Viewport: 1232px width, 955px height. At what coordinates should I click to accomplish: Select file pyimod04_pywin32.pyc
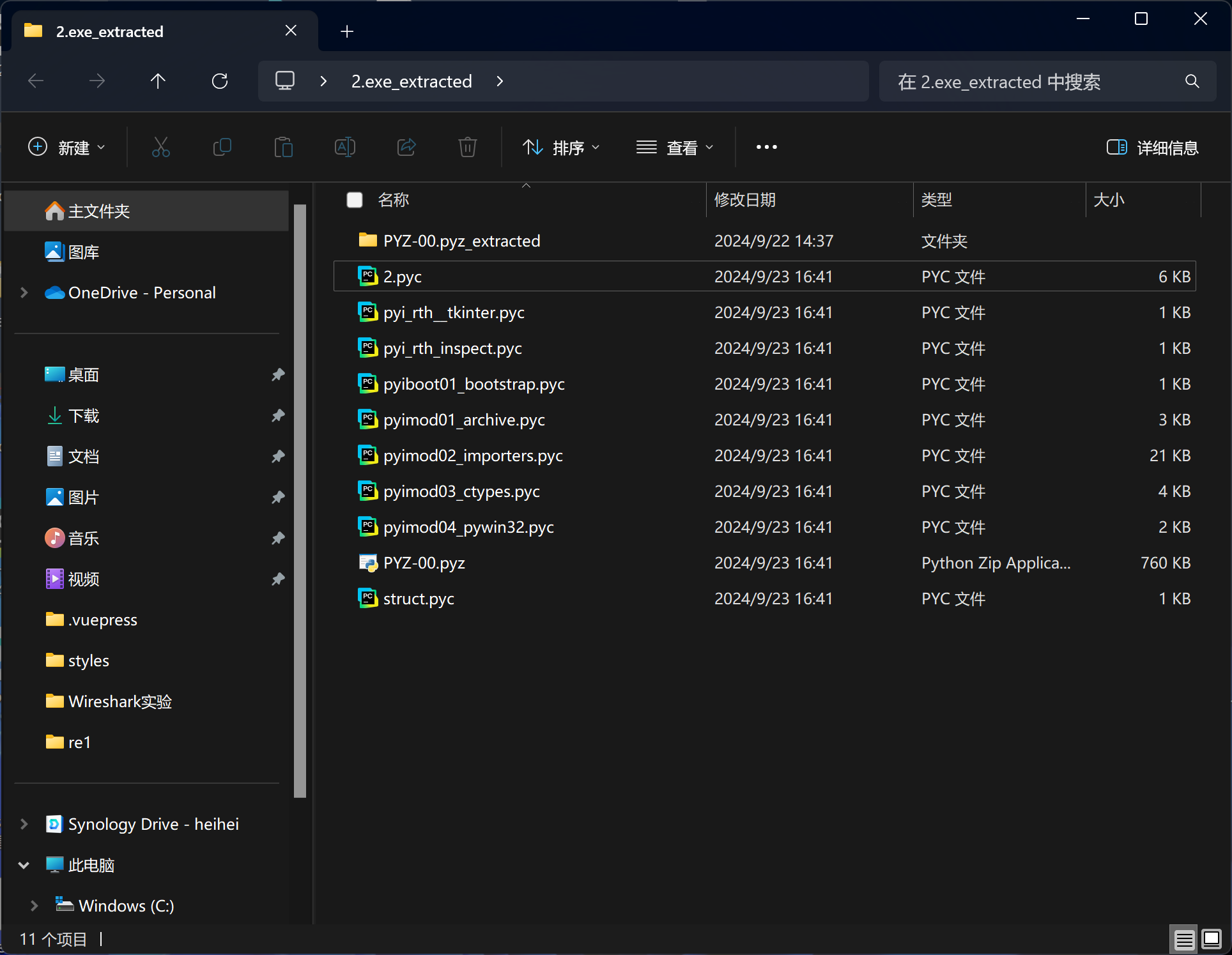point(764,526)
